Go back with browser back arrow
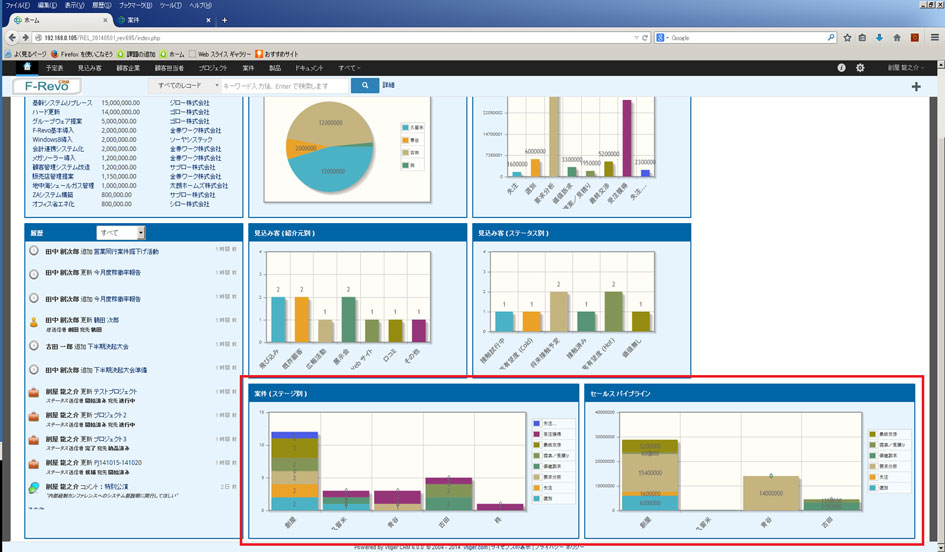This screenshot has height=552, width=945. pyautogui.click(x=11, y=37)
